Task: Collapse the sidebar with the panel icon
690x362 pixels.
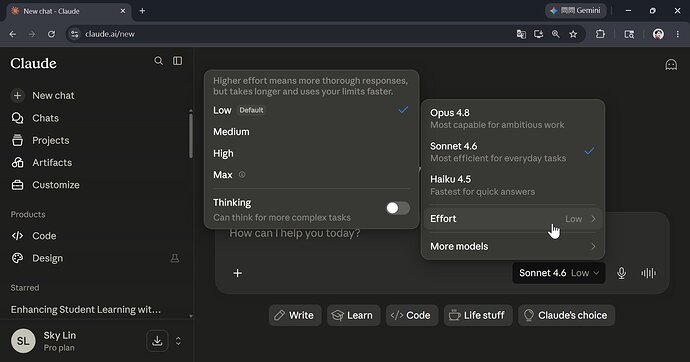Action: tap(177, 61)
